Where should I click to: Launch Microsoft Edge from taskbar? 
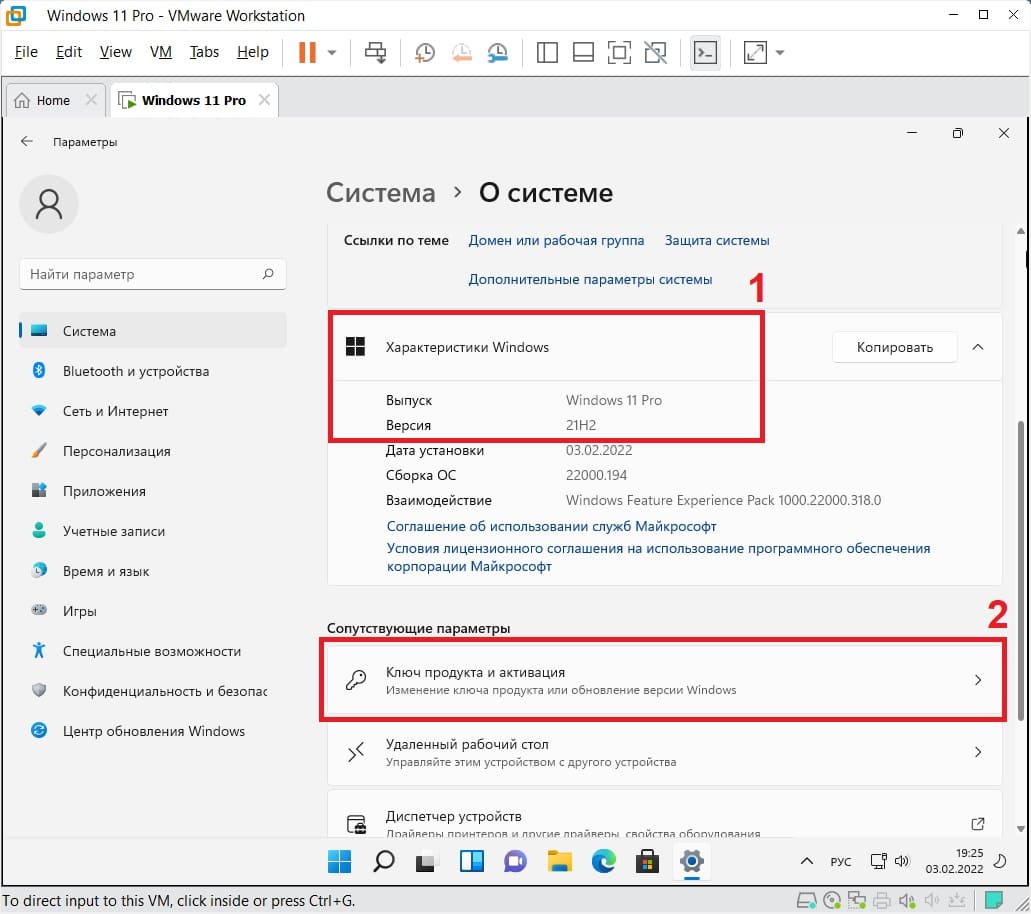tap(604, 861)
